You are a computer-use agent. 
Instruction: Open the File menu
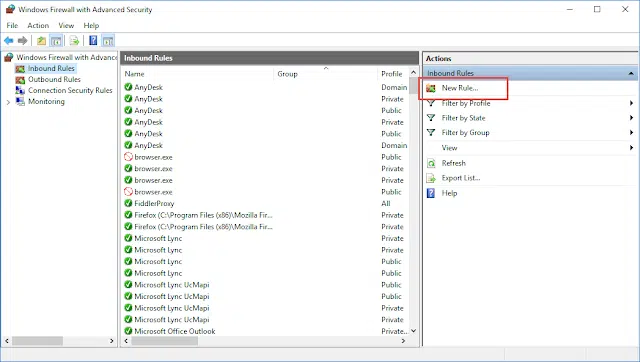pyautogui.click(x=12, y=25)
